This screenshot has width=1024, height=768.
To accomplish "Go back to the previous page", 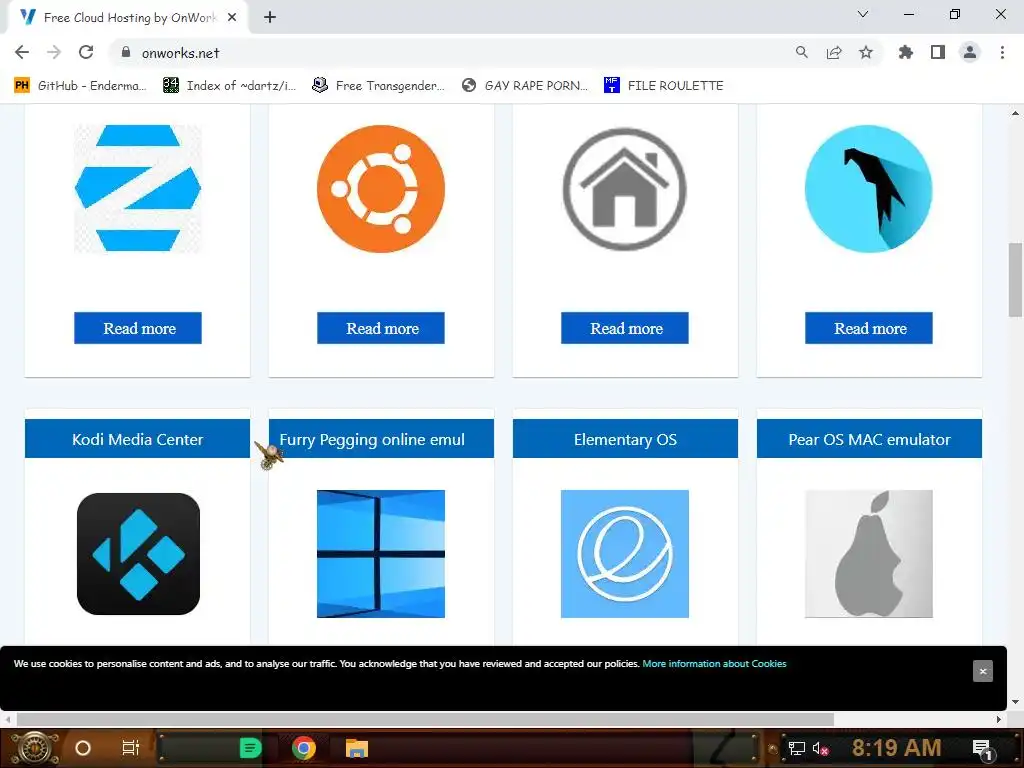I will 22,52.
